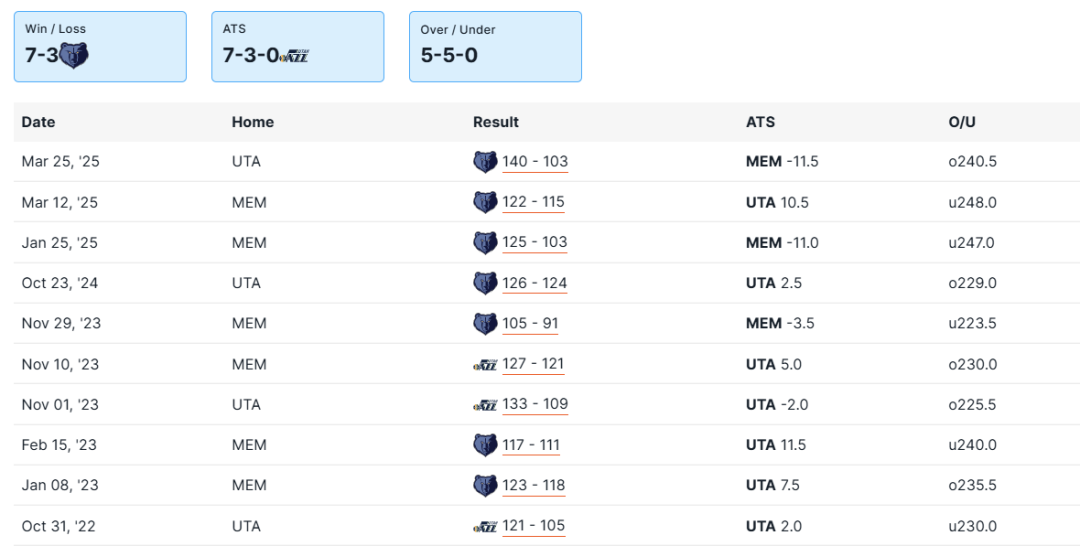Click the O/U column header
This screenshot has height=546, width=1080.
click(962, 122)
